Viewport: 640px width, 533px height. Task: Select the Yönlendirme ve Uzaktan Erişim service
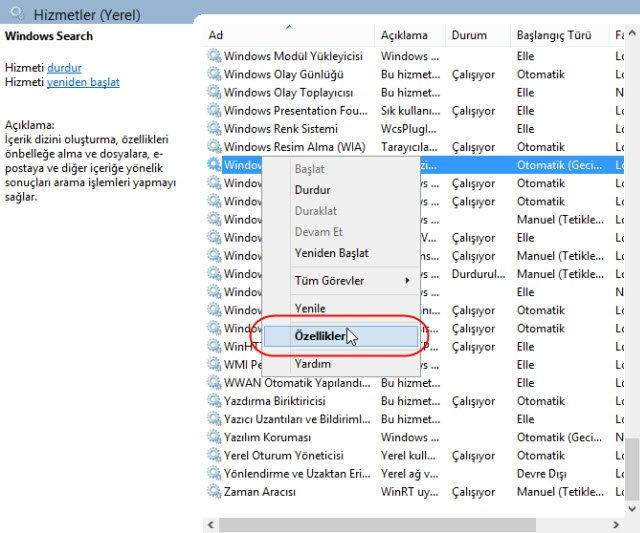pyautogui.click(x=297, y=473)
